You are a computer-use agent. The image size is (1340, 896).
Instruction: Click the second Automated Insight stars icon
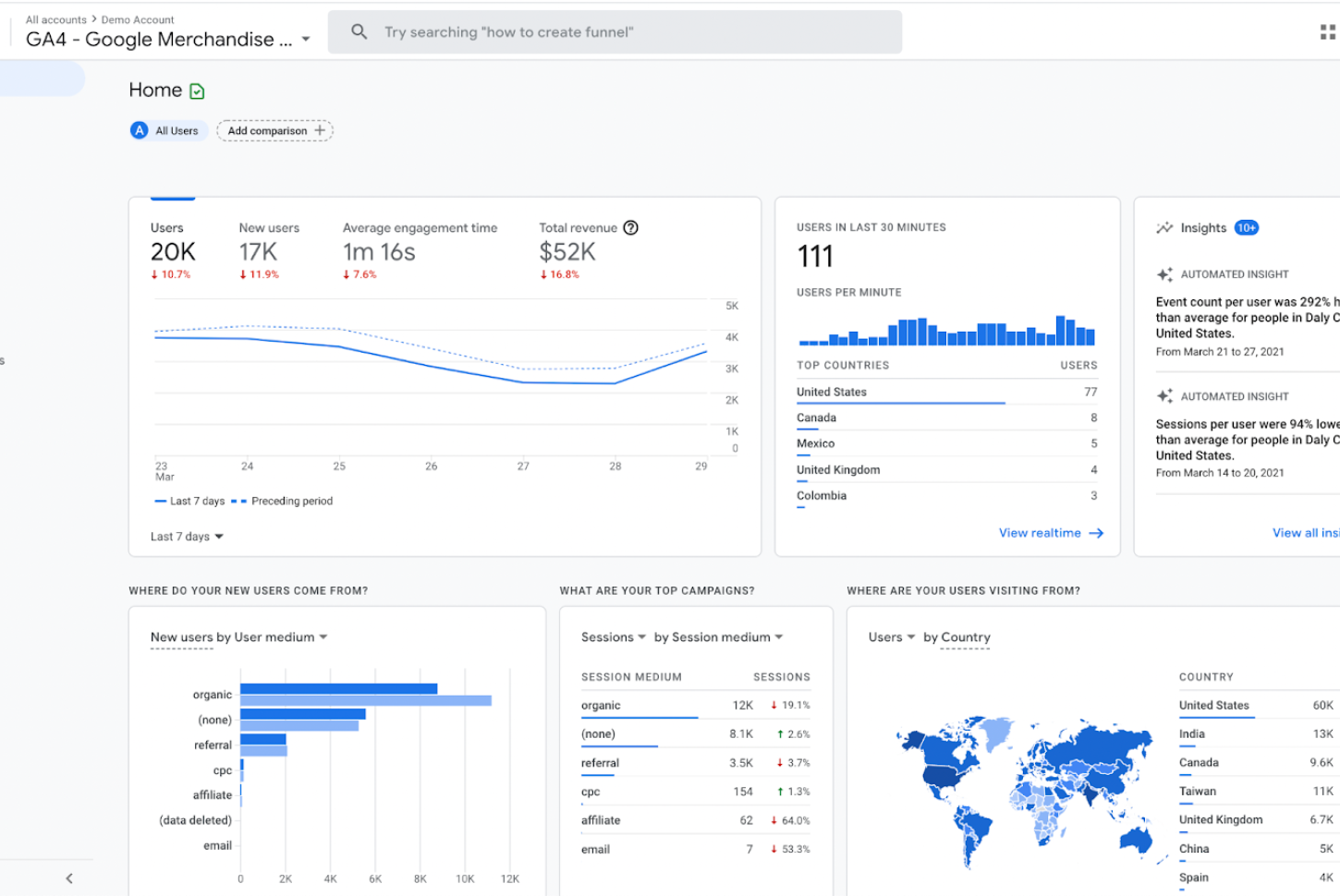[x=1164, y=395]
